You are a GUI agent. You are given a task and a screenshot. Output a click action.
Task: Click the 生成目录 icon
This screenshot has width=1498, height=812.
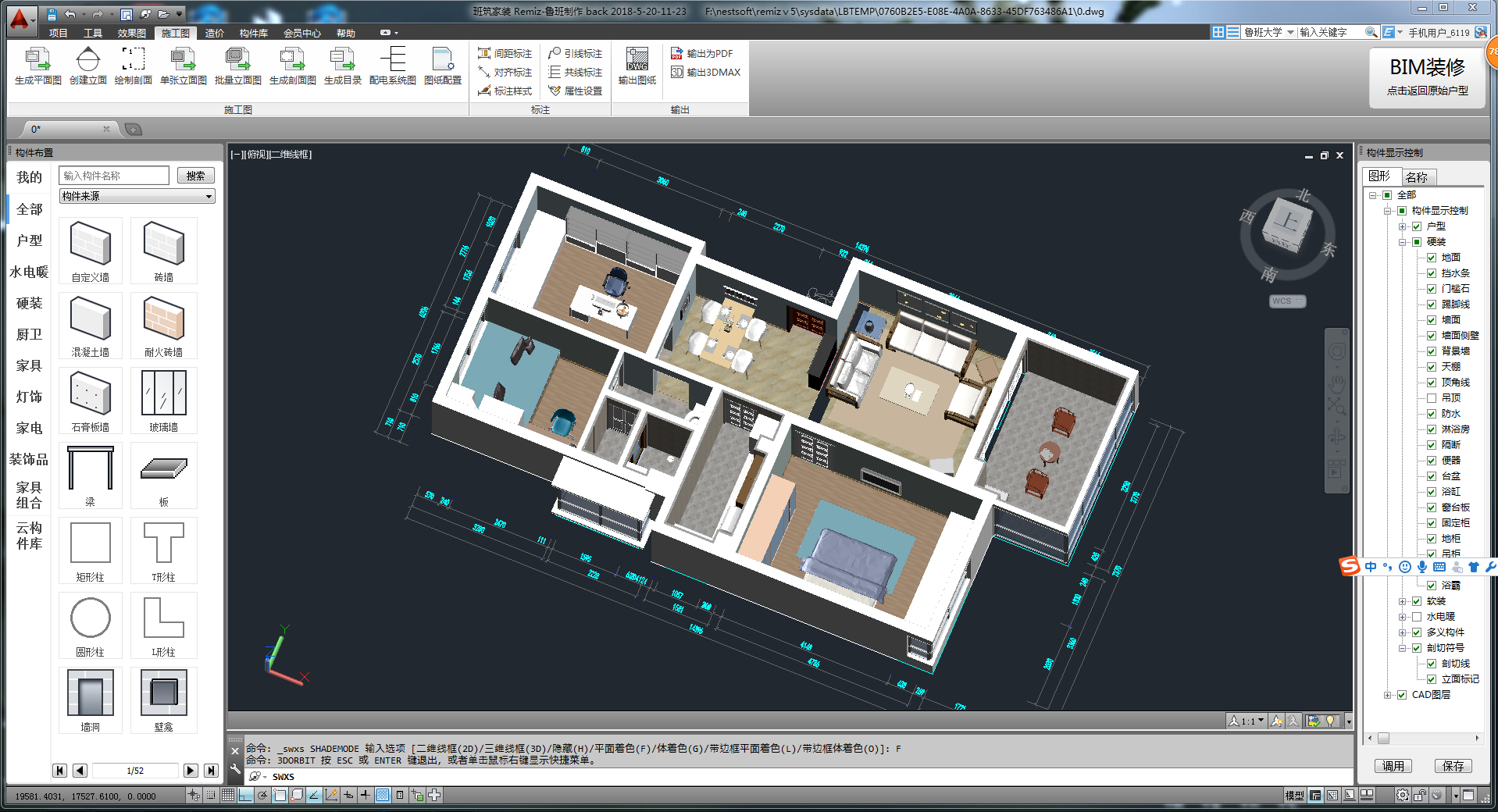pyautogui.click(x=342, y=66)
